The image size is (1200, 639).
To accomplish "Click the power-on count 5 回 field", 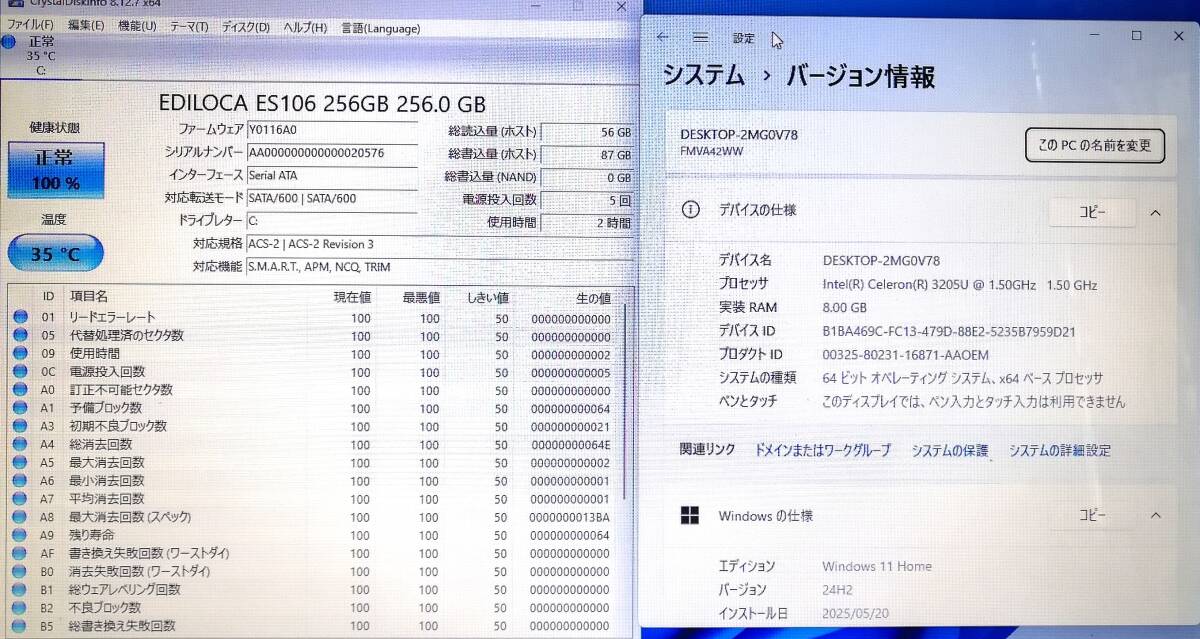I will click(x=587, y=199).
